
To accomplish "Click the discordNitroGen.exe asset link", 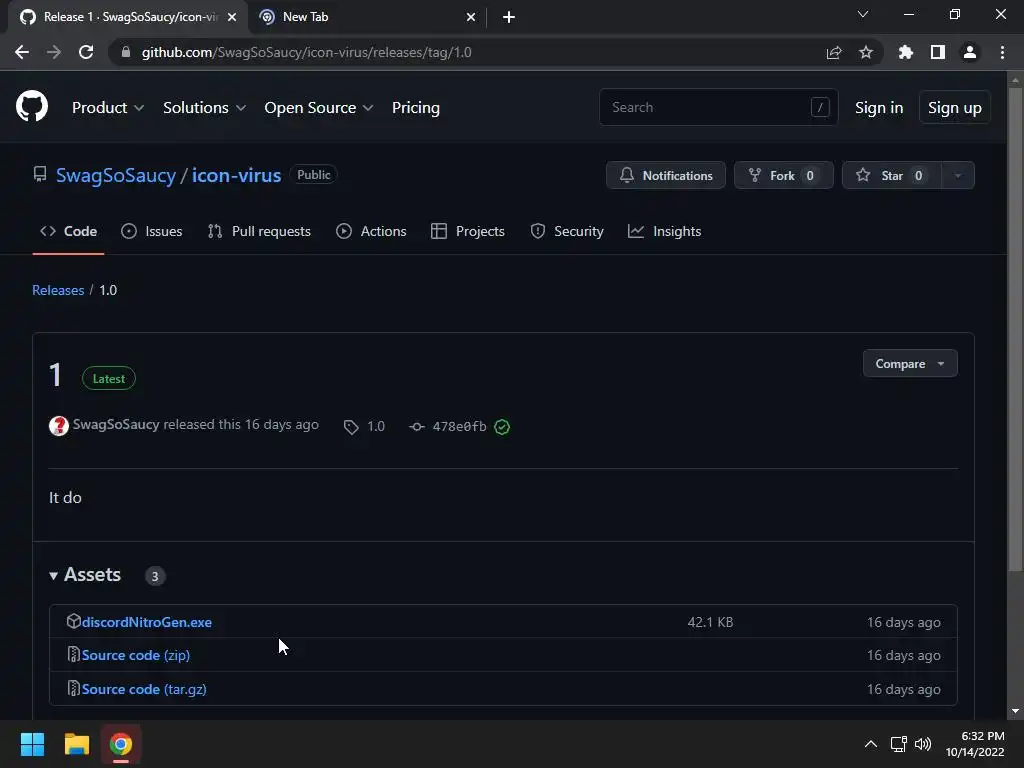I will [x=146, y=622].
